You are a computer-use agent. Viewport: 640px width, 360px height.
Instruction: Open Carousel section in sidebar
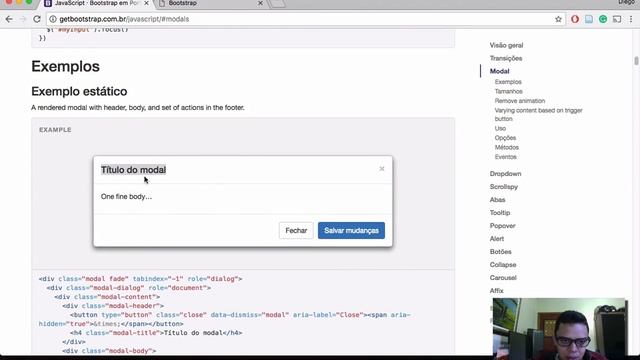(503, 278)
